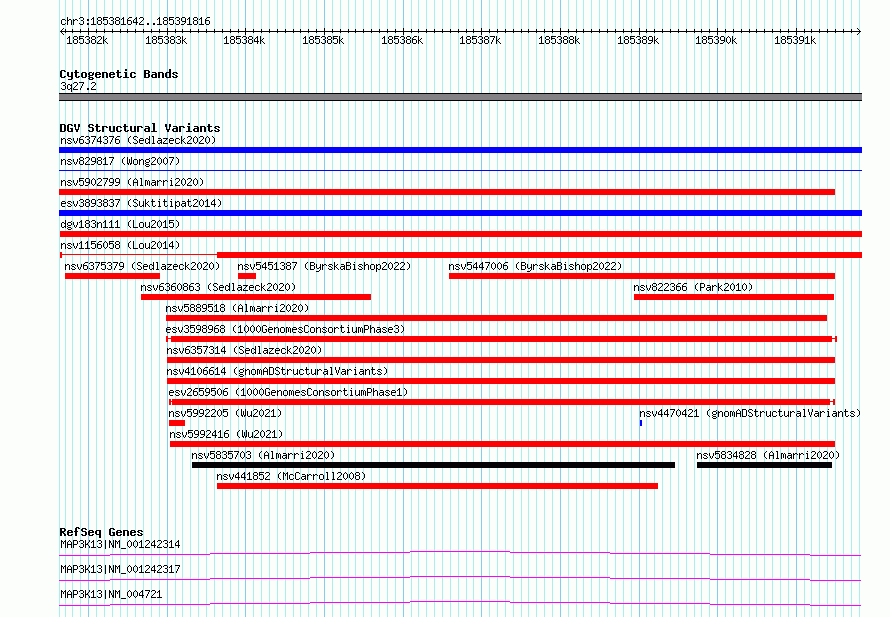890x617 pixels.
Task: Select nsv5992205 (Wu2021) label
Action: pyautogui.click(x=225, y=413)
